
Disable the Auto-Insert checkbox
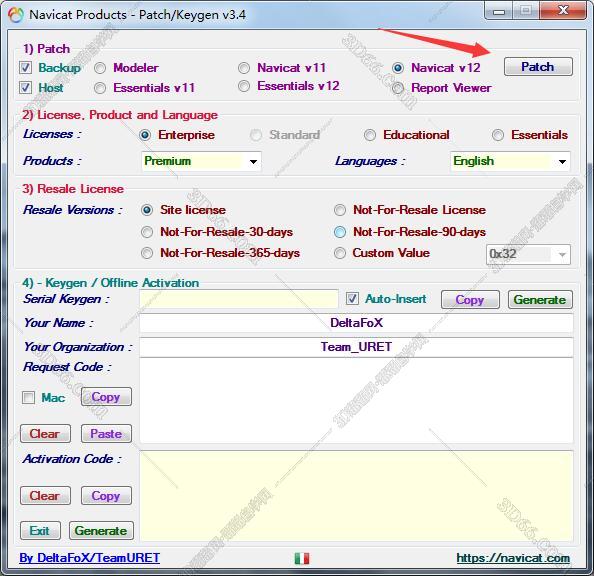pos(352,299)
